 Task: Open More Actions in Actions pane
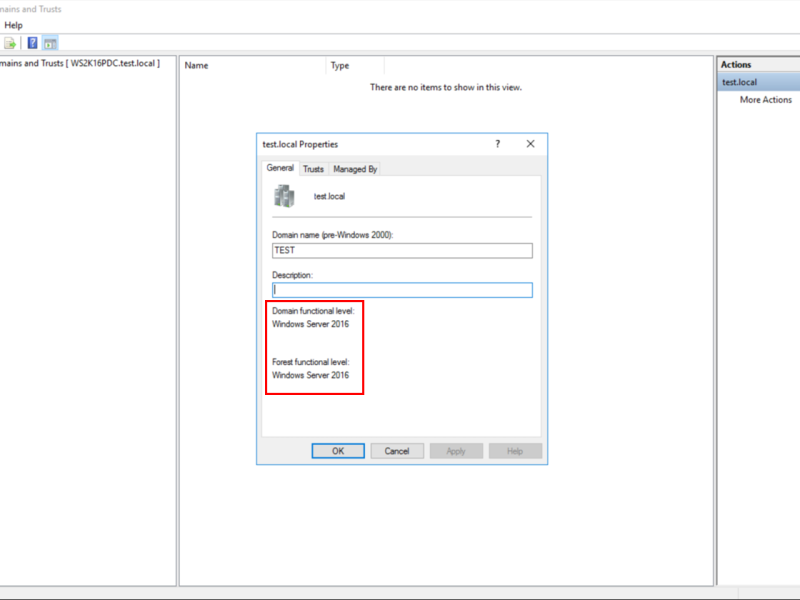pyautogui.click(x=766, y=99)
